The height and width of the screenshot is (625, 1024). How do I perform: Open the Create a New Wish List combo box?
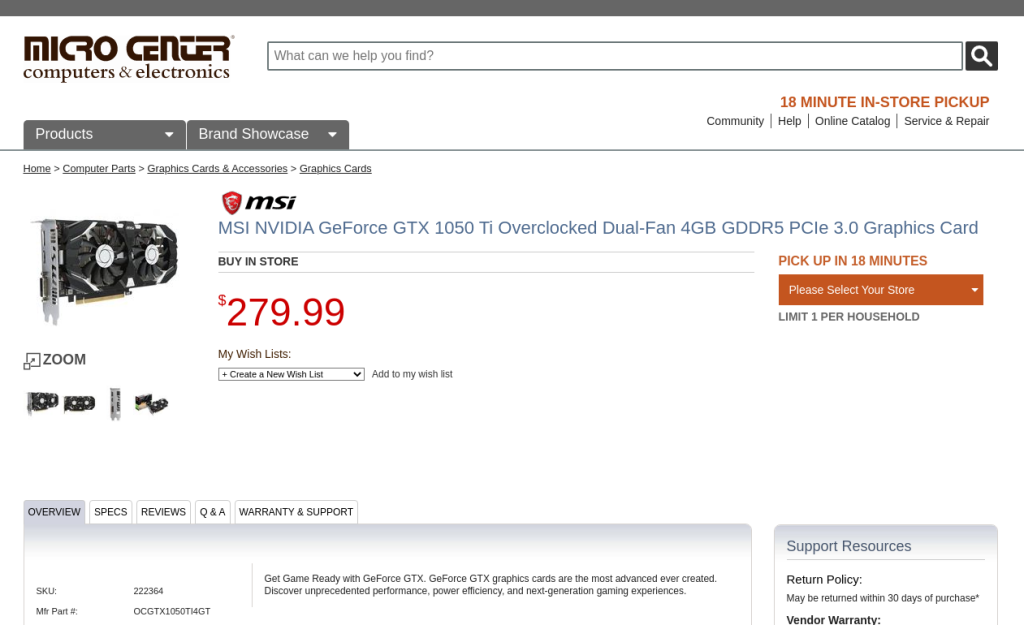coord(291,374)
